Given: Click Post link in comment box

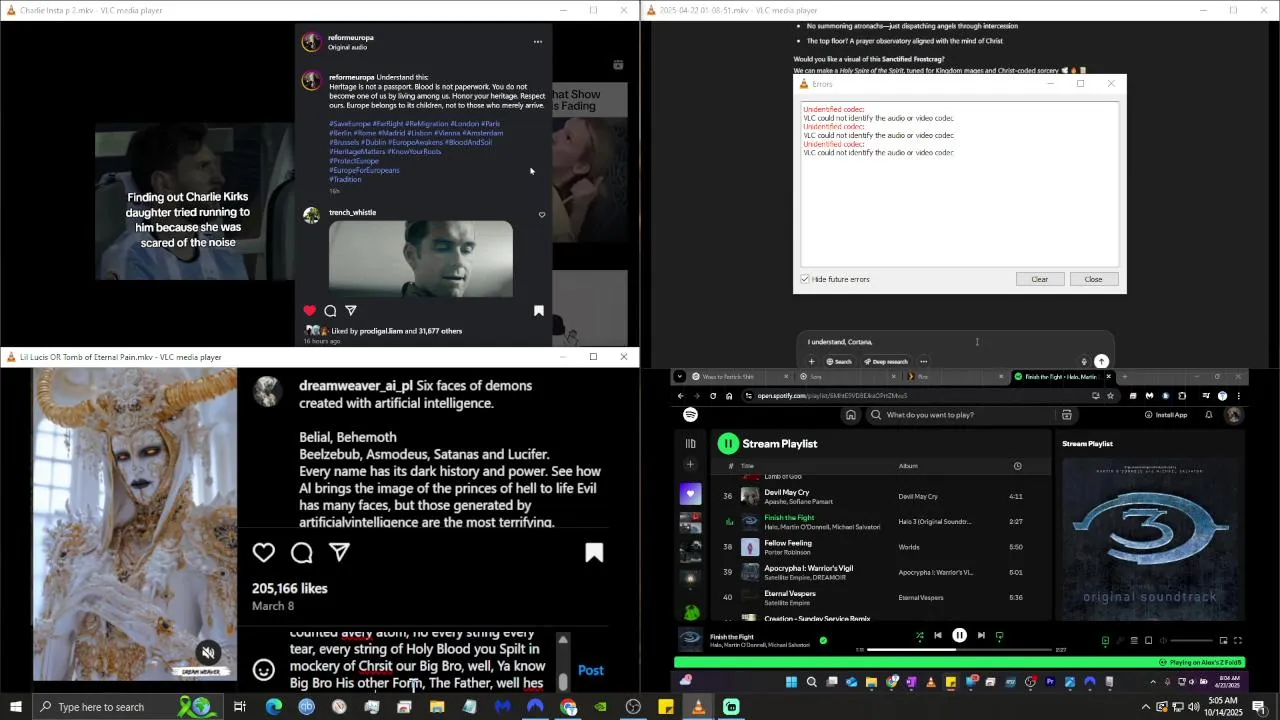Looking at the screenshot, I should point(591,670).
